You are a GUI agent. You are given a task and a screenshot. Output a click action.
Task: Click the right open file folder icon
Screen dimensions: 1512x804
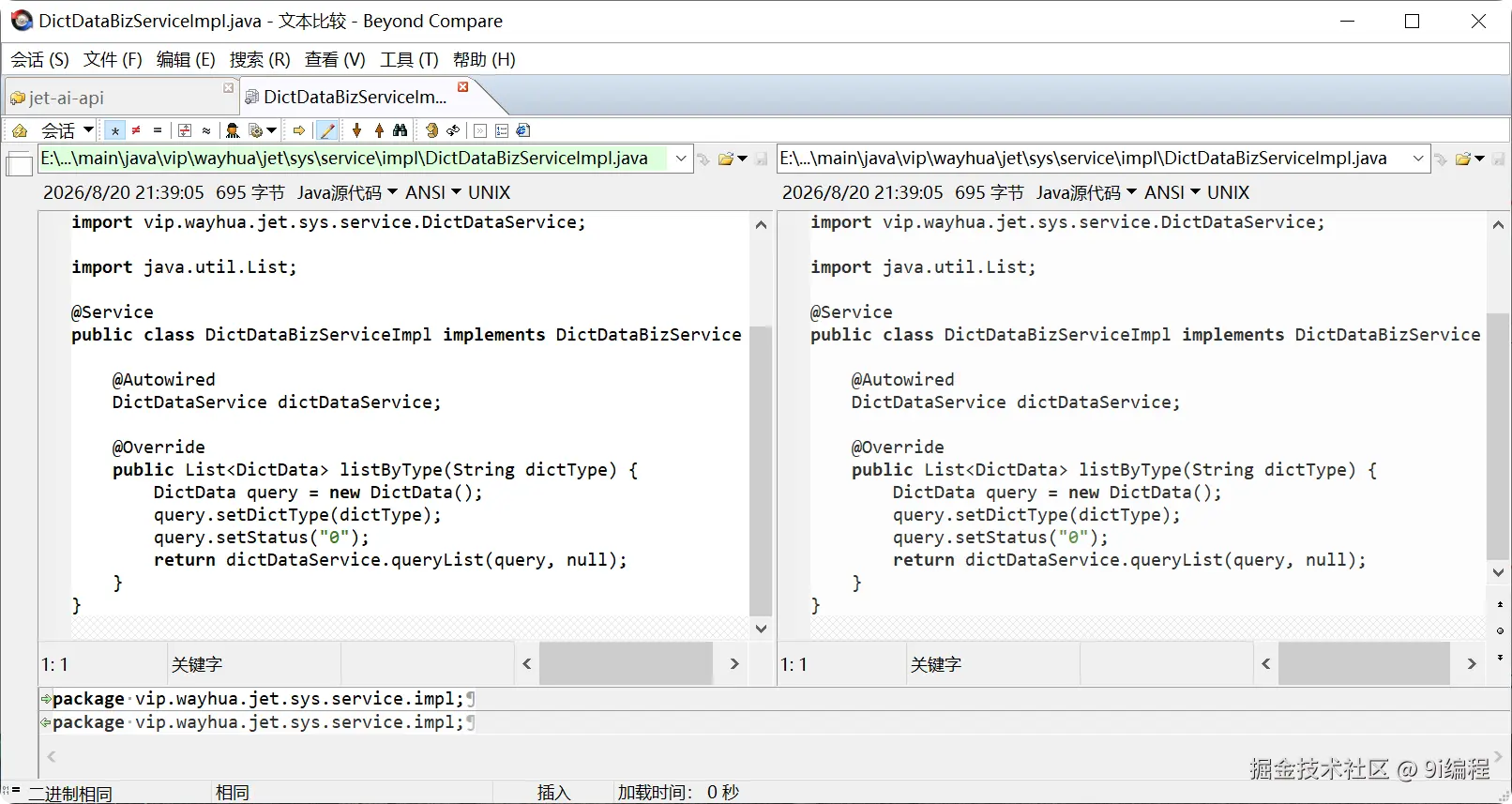(x=1462, y=159)
